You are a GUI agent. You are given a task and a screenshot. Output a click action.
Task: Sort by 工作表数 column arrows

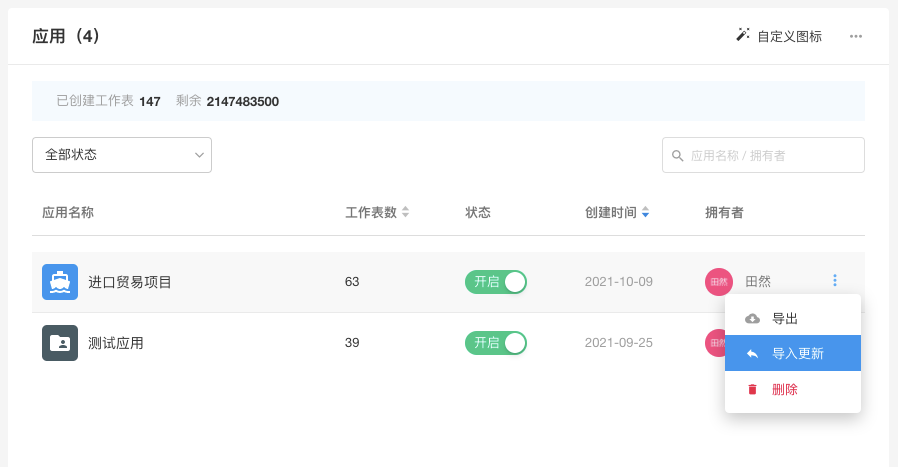(x=405, y=212)
